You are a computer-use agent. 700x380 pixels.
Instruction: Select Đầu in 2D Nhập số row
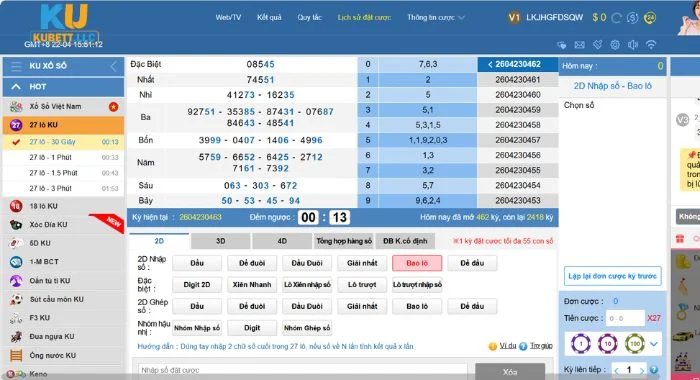[x=197, y=263]
